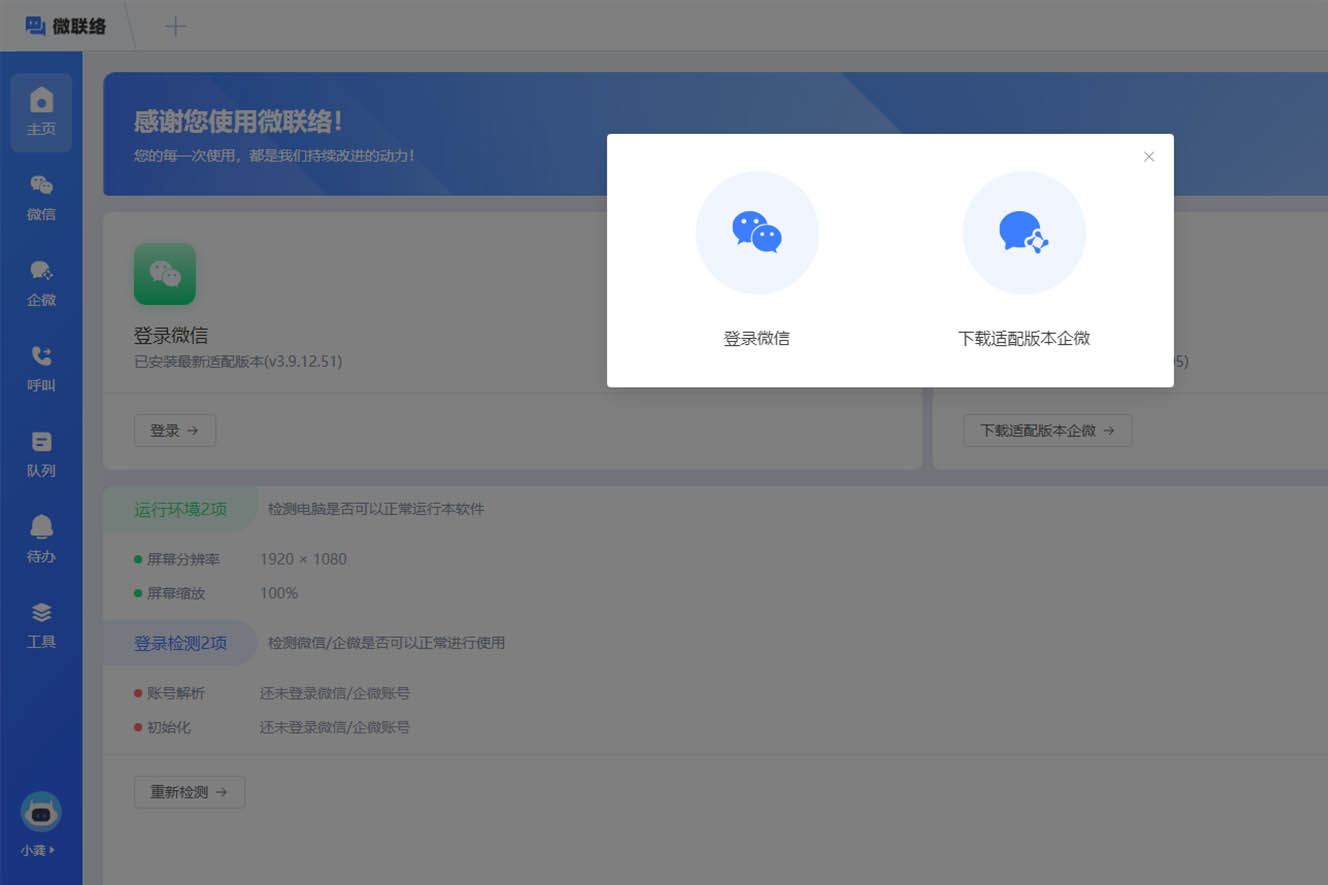1328x885 pixels.
Task: Close the login popup dialog
Action: click(1149, 157)
